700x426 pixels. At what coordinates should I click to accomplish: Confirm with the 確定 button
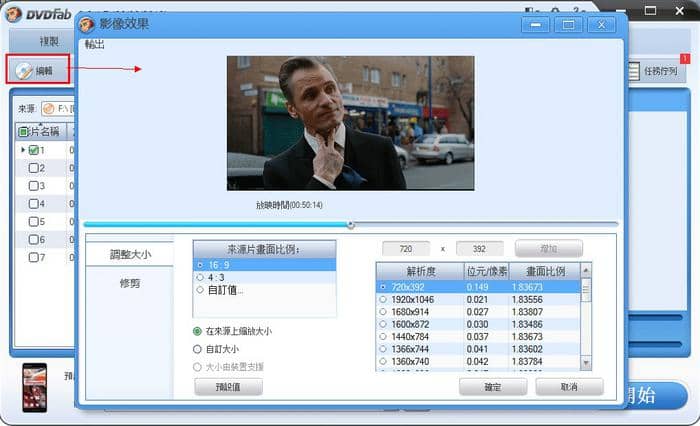[493, 387]
